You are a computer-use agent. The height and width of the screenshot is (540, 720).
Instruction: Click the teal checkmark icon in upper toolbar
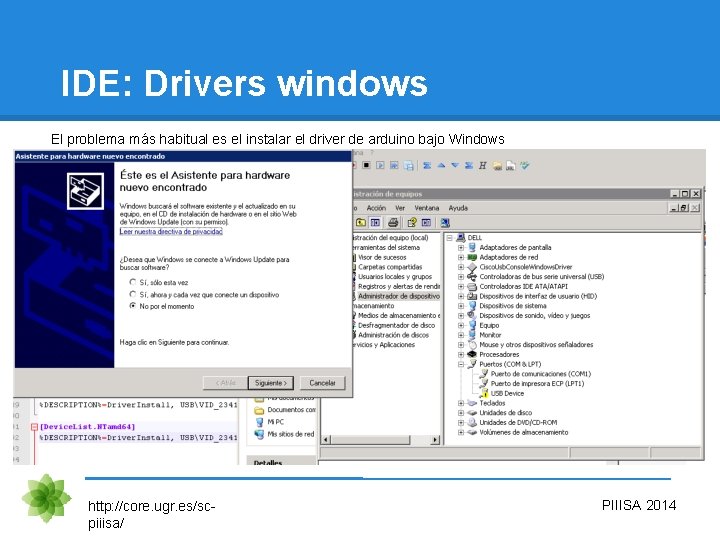coord(525,165)
